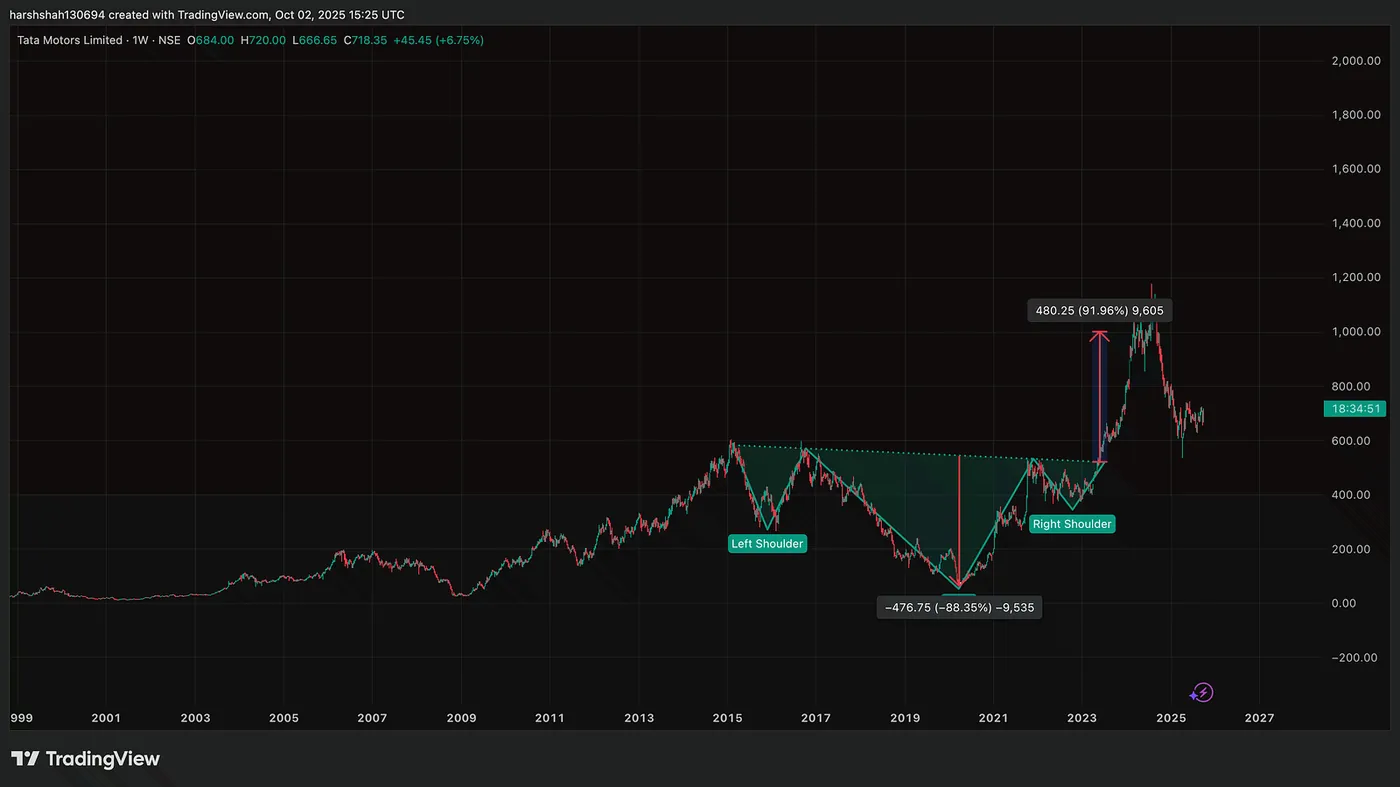The image size is (1400, 787).
Task: Click the 2023 year label on time axis
Action: click(1082, 718)
